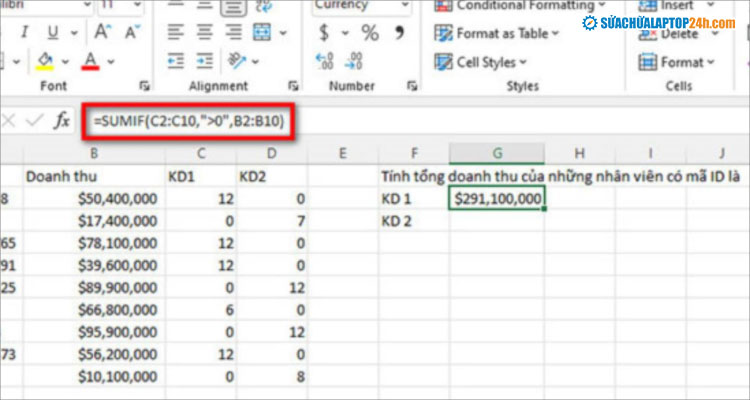Select the KD 1 label cell
This screenshot has width=750, height=400.
414,199
